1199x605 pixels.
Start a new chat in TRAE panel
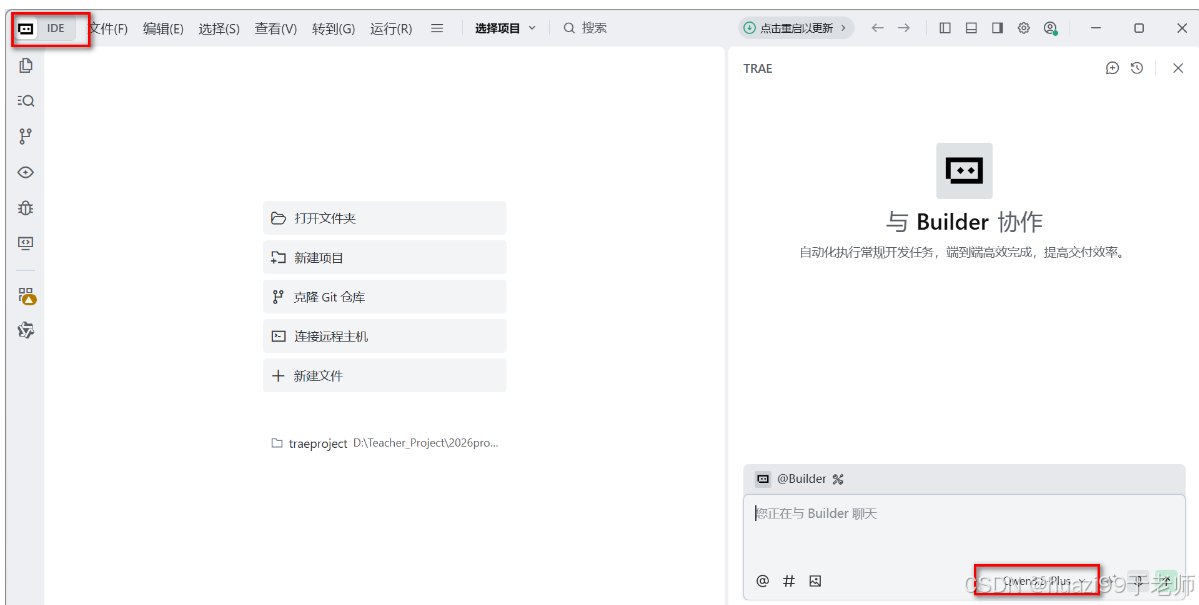tap(1113, 68)
